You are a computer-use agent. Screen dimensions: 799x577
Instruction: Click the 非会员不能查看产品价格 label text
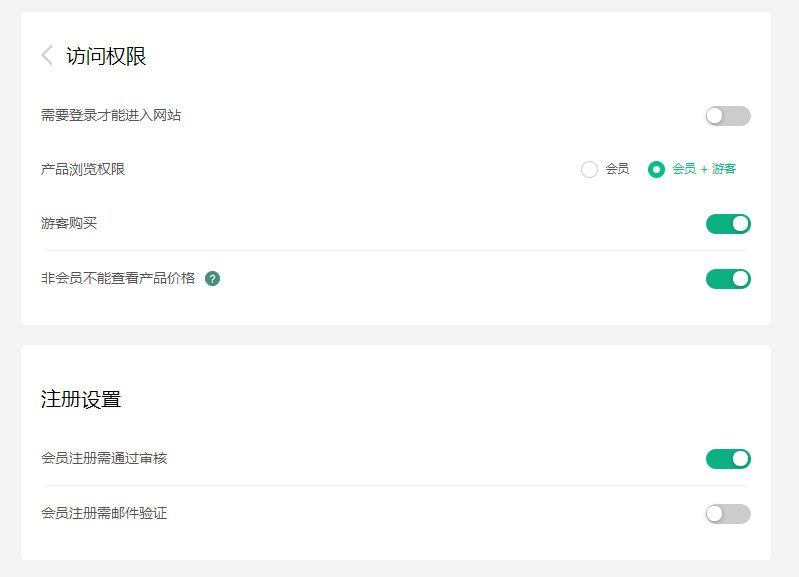pos(118,278)
